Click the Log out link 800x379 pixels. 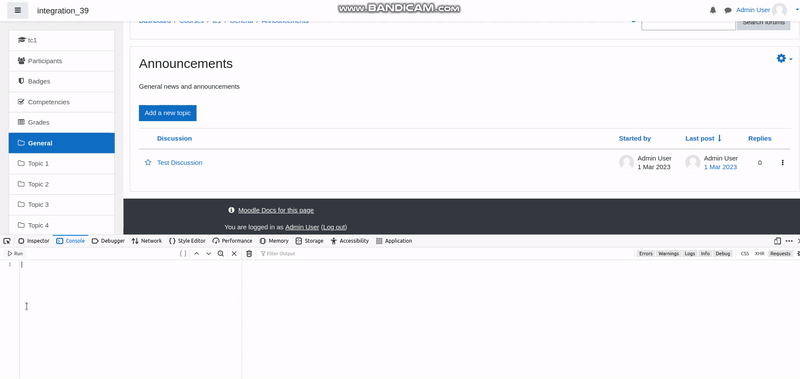pyautogui.click(x=334, y=227)
